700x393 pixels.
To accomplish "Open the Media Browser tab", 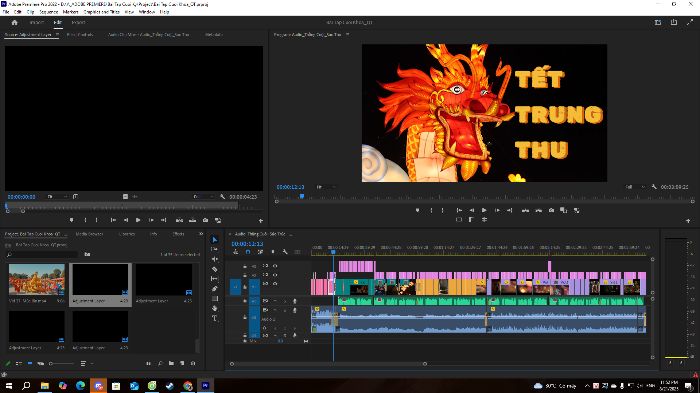I will point(89,234).
